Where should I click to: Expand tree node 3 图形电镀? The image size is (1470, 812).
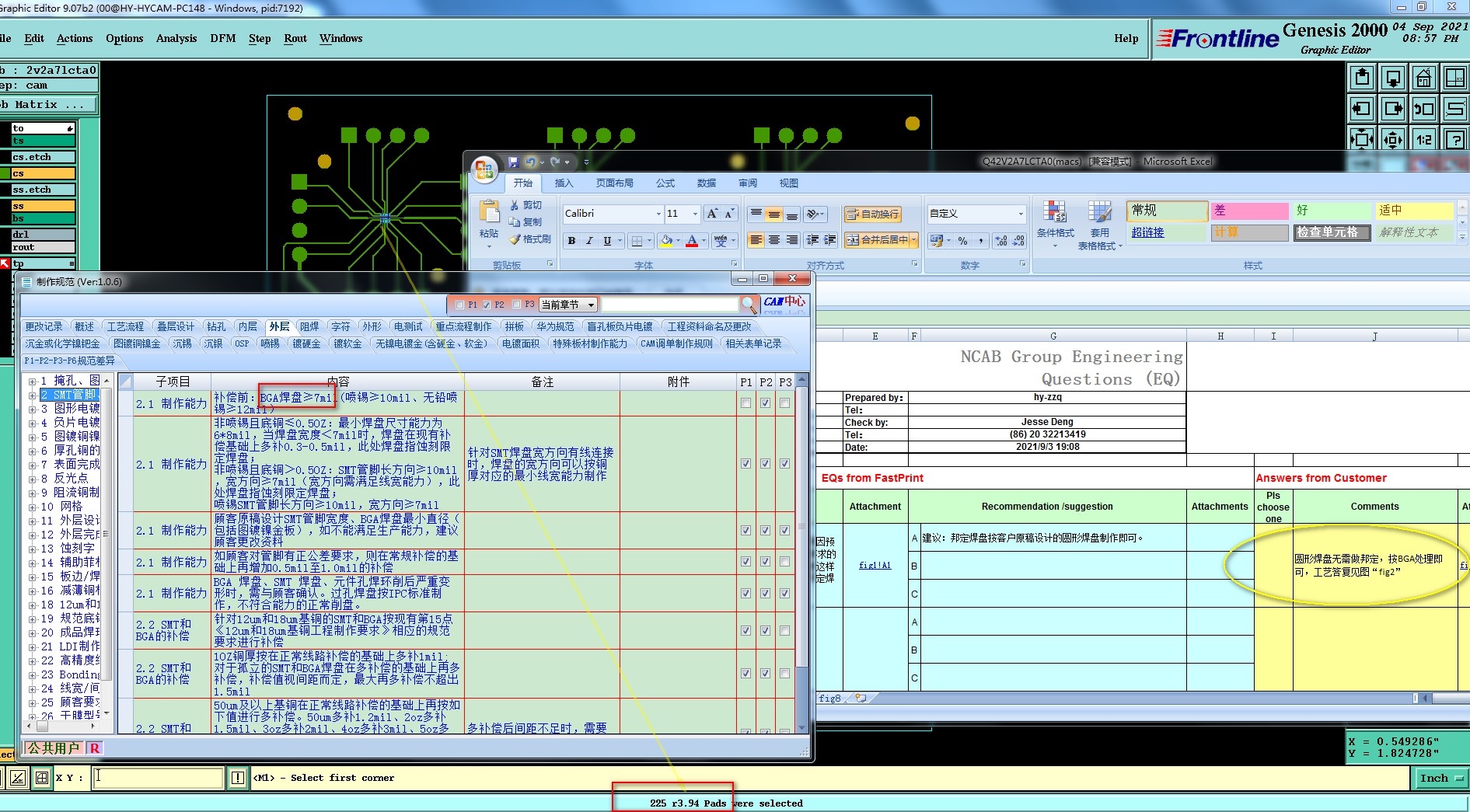tap(33, 409)
